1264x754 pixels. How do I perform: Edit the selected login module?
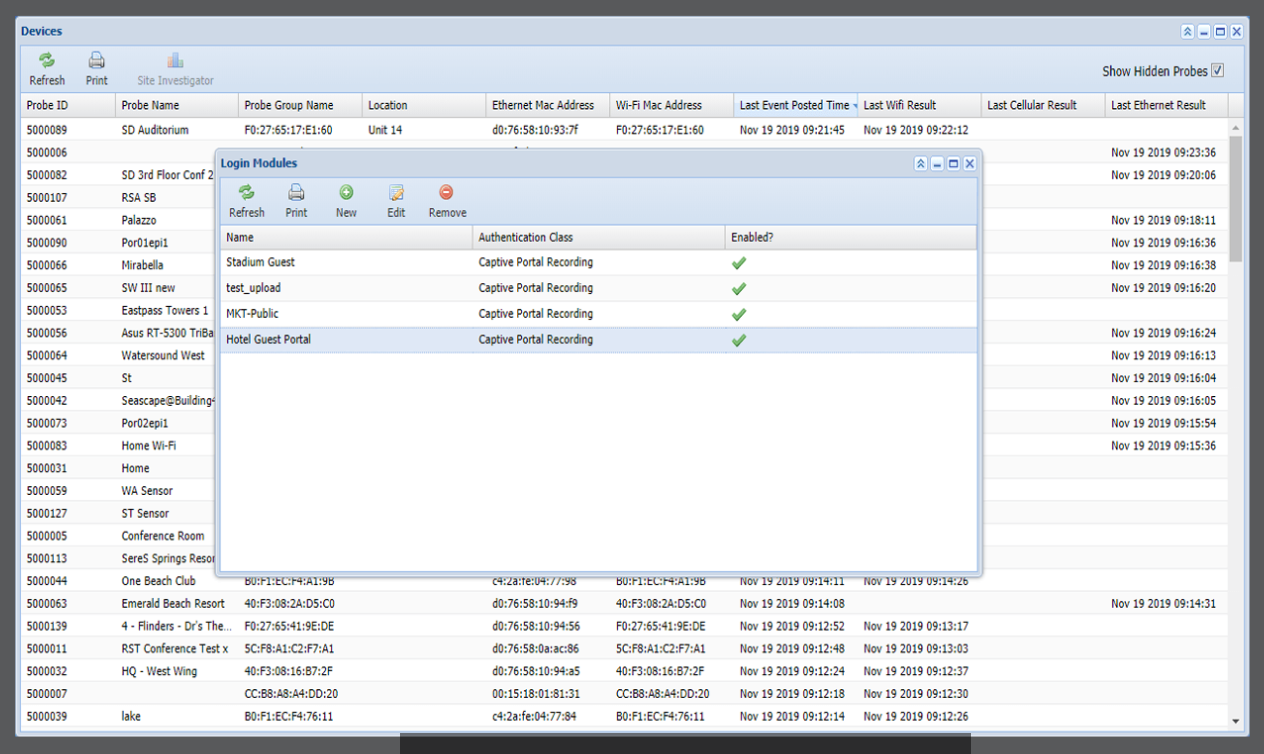coord(396,201)
